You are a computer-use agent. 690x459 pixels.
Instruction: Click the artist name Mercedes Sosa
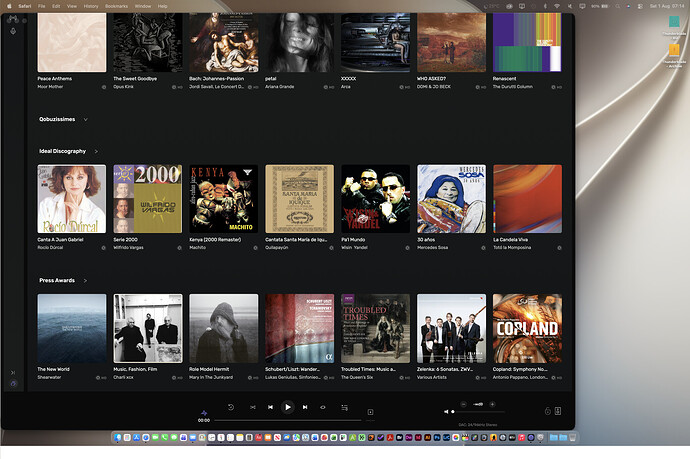tap(433, 248)
